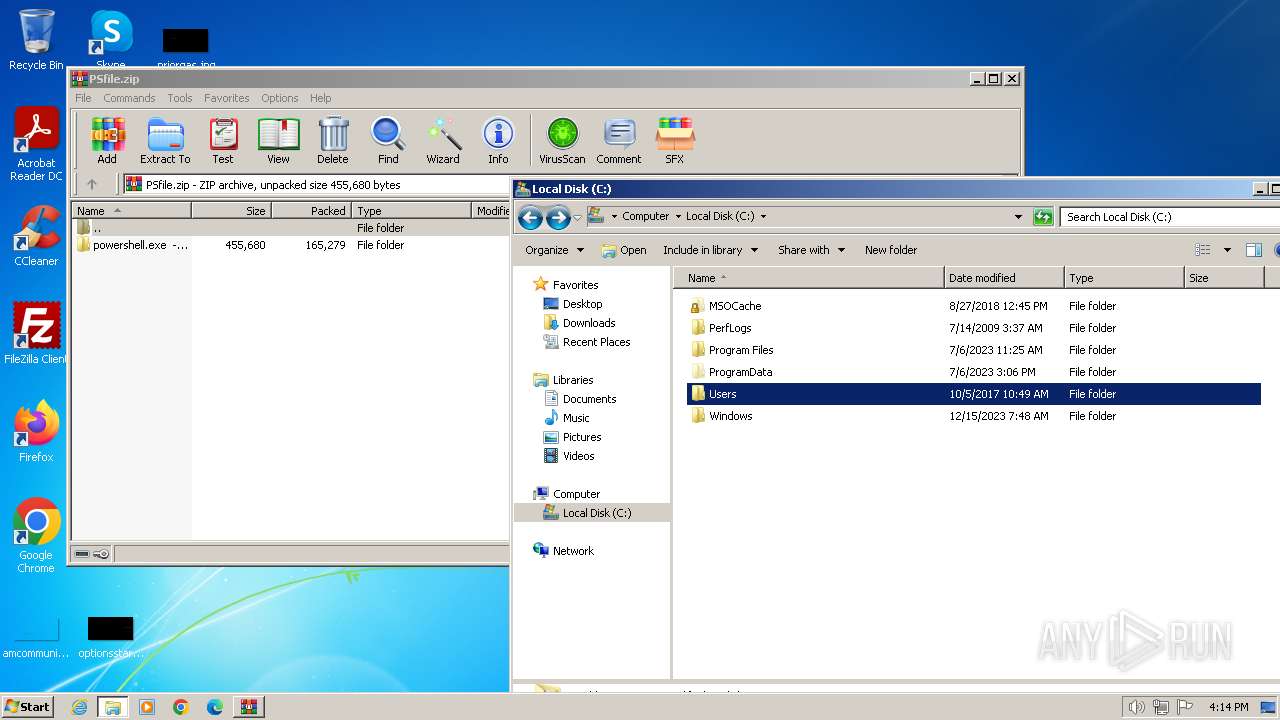1280x720 pixels.
Task: Show archive Info
Action: [x=498, y=140]
